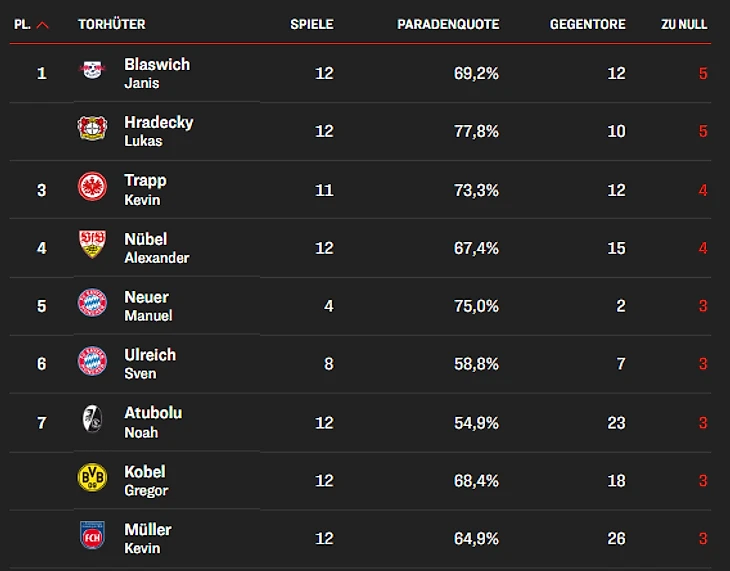Click Bayern Munich logo beside Ulreich
Image resolution: width=730 pixels, height=571 pixels.
point(92,360)
